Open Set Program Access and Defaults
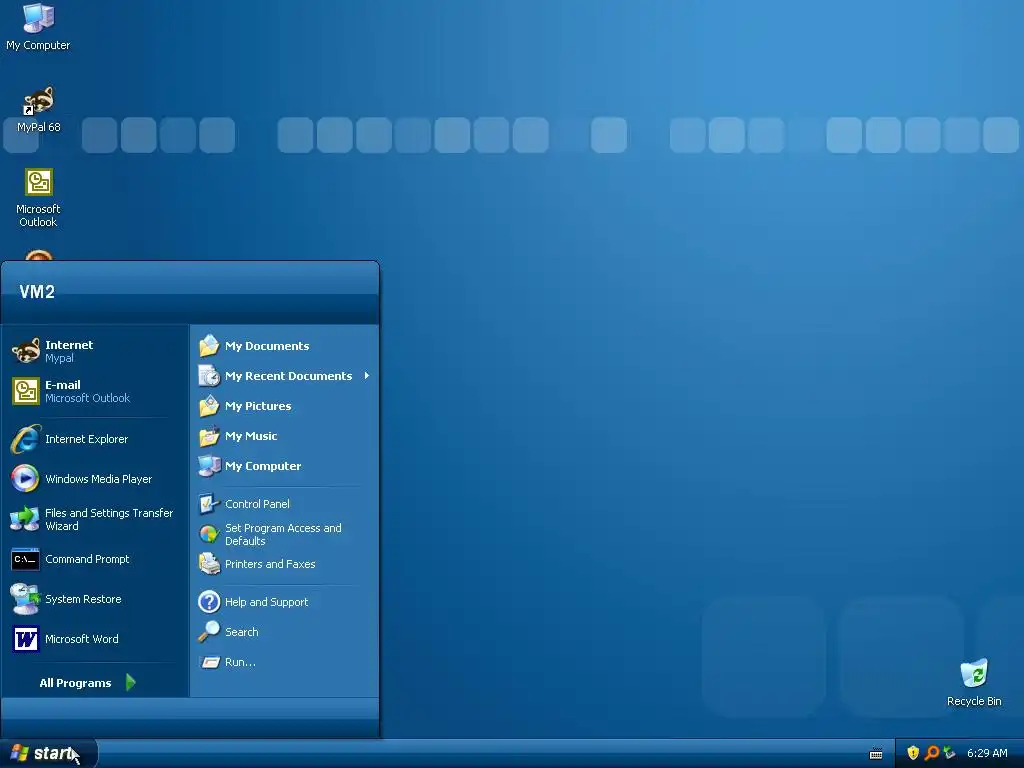Image resolution: width=1024 pixels, height=768 pixels. click(284, 534)
